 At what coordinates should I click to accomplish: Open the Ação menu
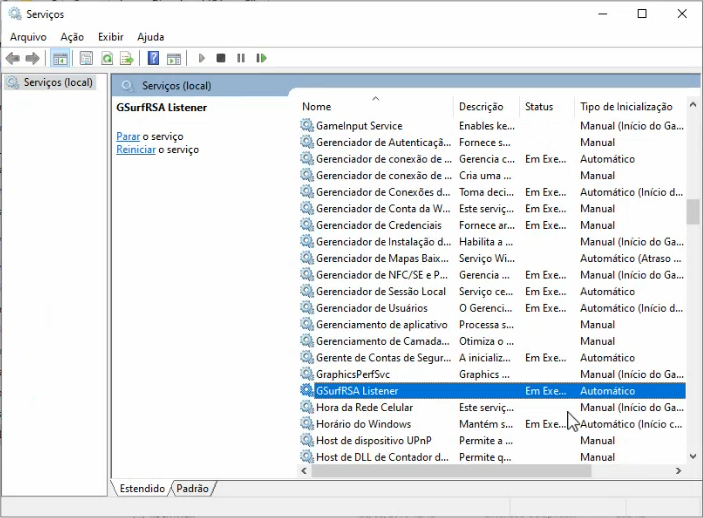click(x=72, y=37)
